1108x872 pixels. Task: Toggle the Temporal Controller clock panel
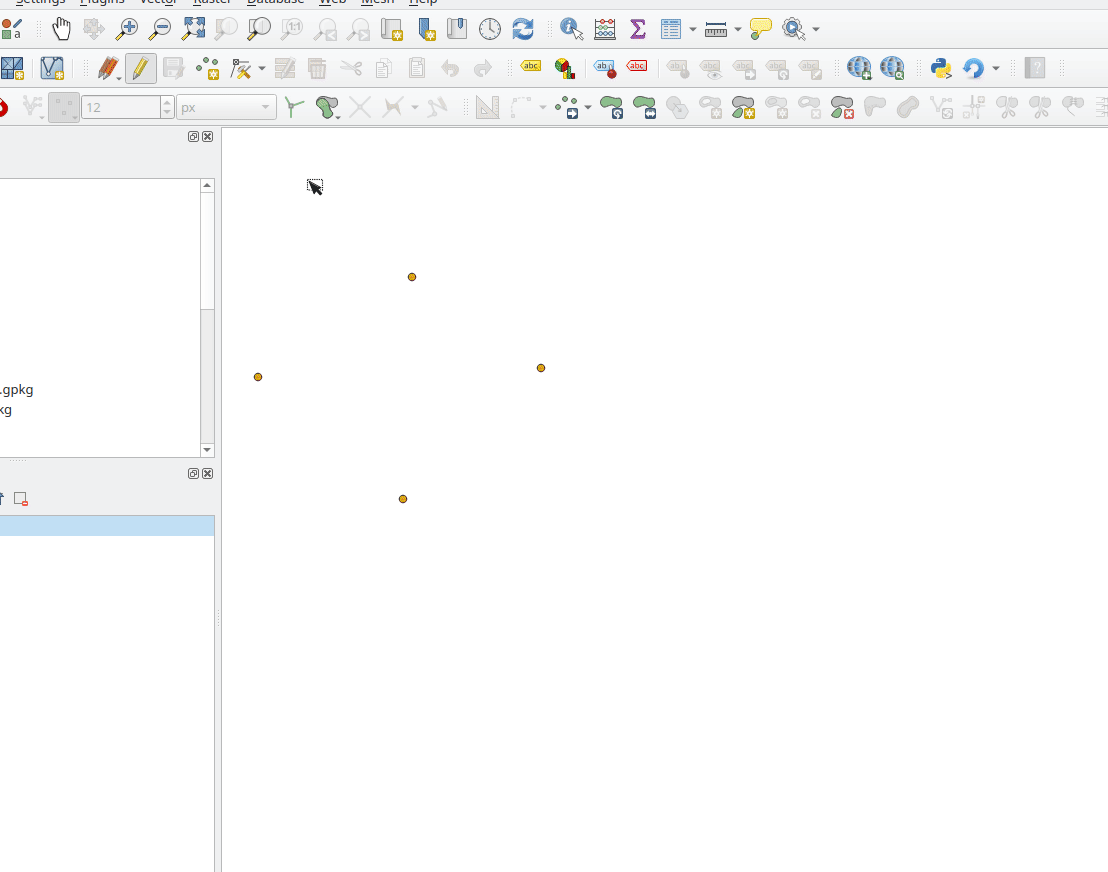coord(490,29)
